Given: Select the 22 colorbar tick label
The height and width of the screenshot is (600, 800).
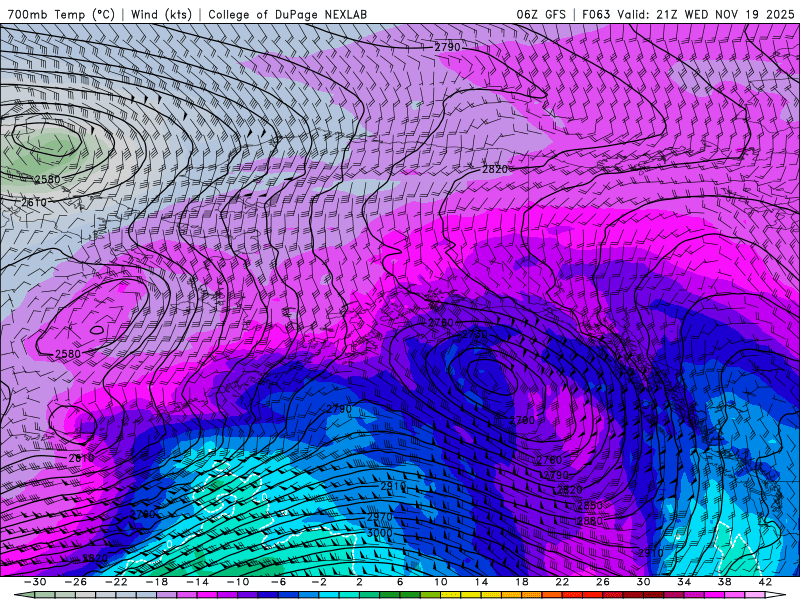Looking at the screenshot, I should (562, 582).
